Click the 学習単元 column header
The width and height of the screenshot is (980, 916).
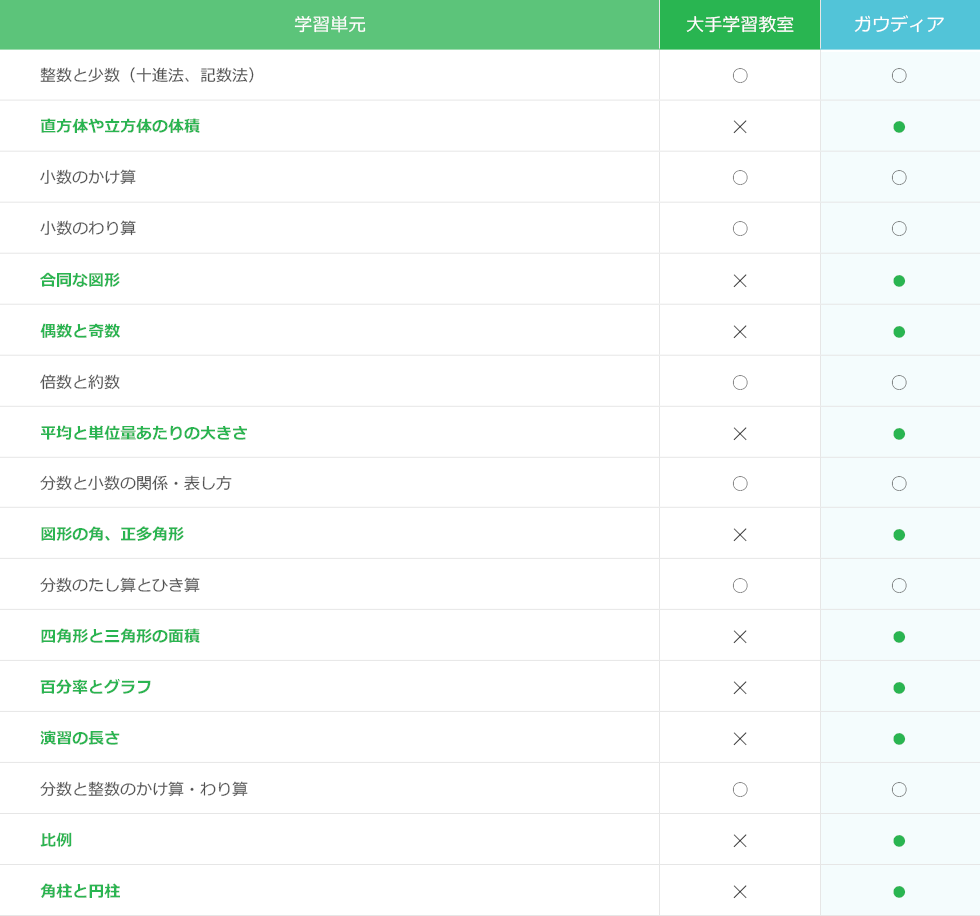click(330, 25)
